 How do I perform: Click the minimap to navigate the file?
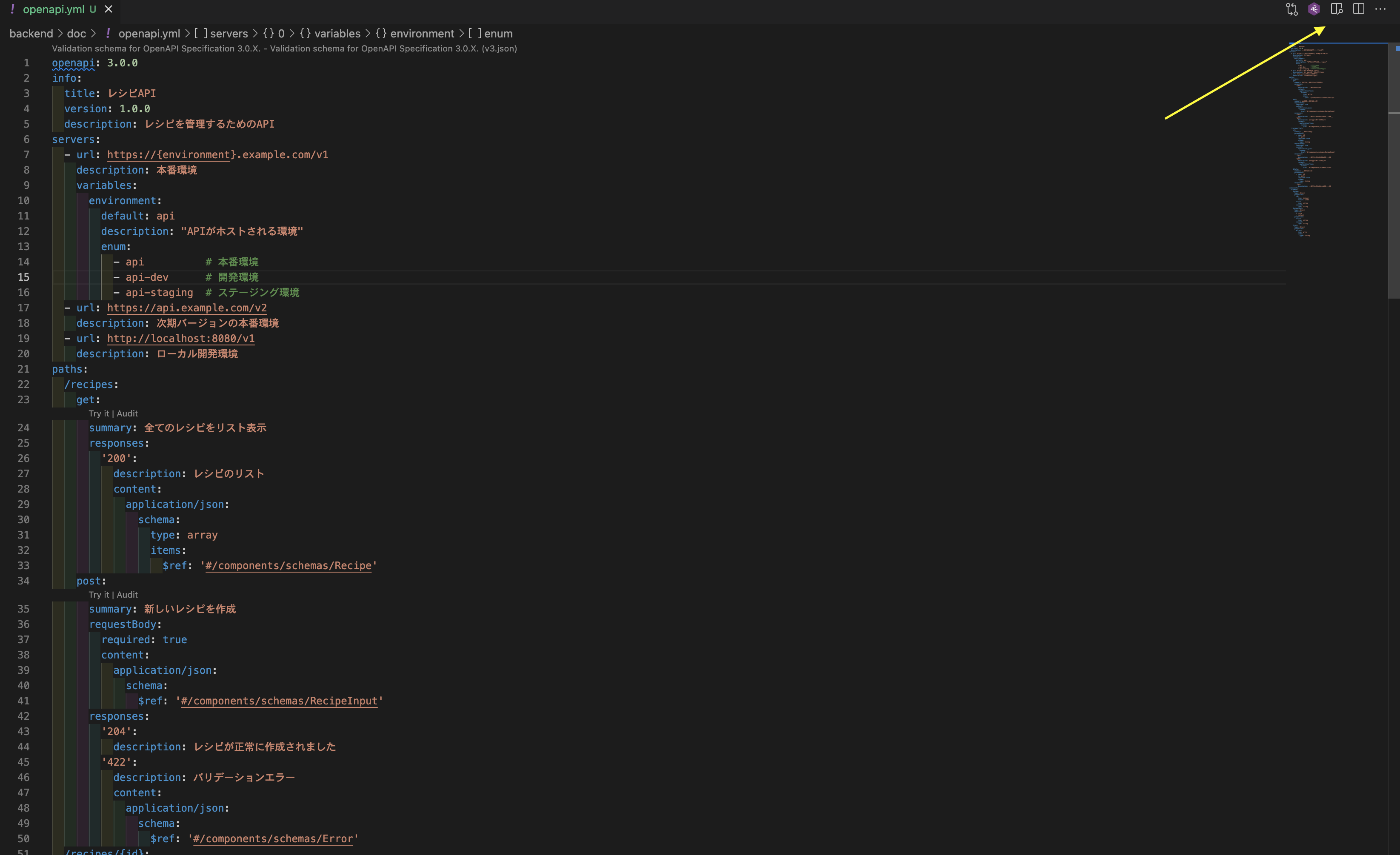[x=1312, y=142]
